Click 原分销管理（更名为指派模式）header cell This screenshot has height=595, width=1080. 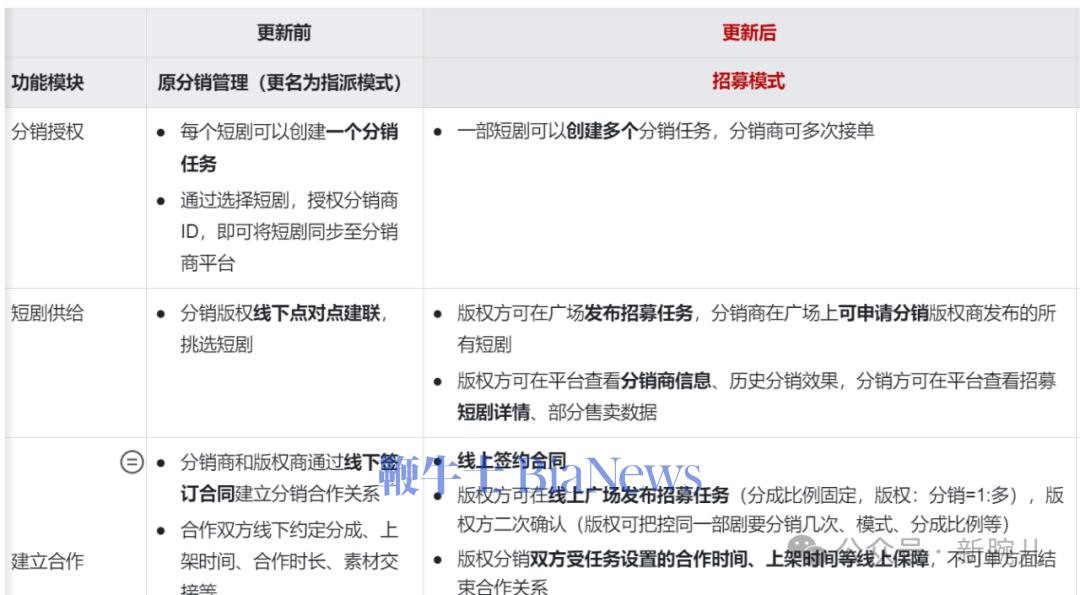[x=279, y=83]
